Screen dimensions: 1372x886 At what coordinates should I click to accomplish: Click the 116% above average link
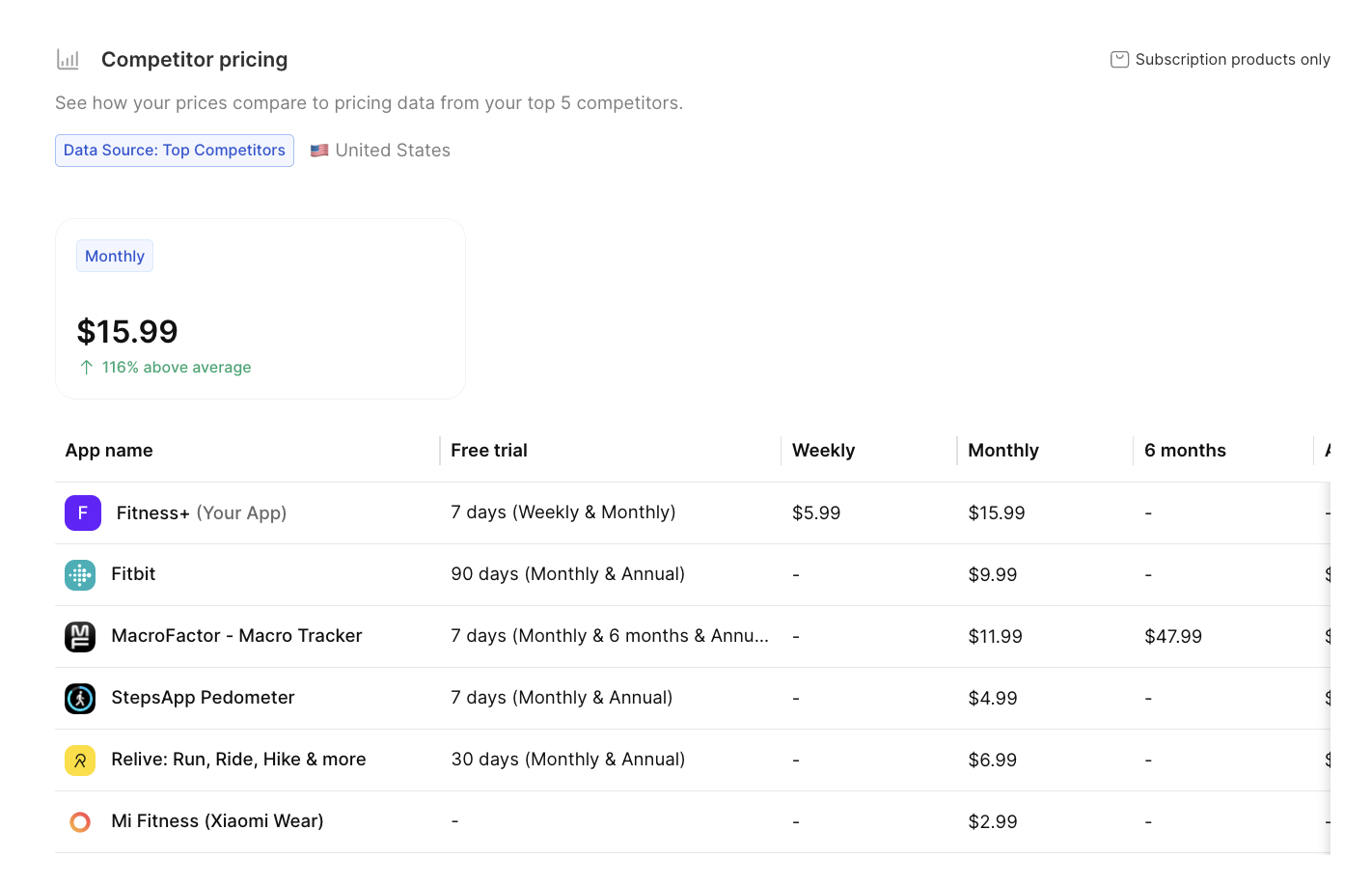pyautogui.click(x=177, y=367)
